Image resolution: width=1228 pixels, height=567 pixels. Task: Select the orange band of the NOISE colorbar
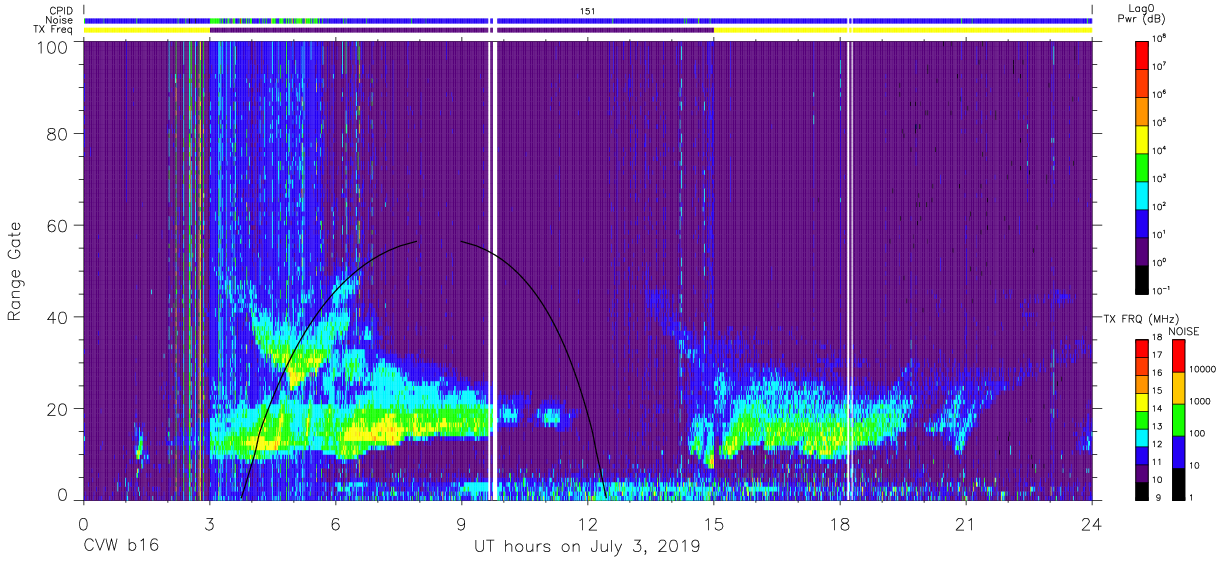[x=1177, y=387]
